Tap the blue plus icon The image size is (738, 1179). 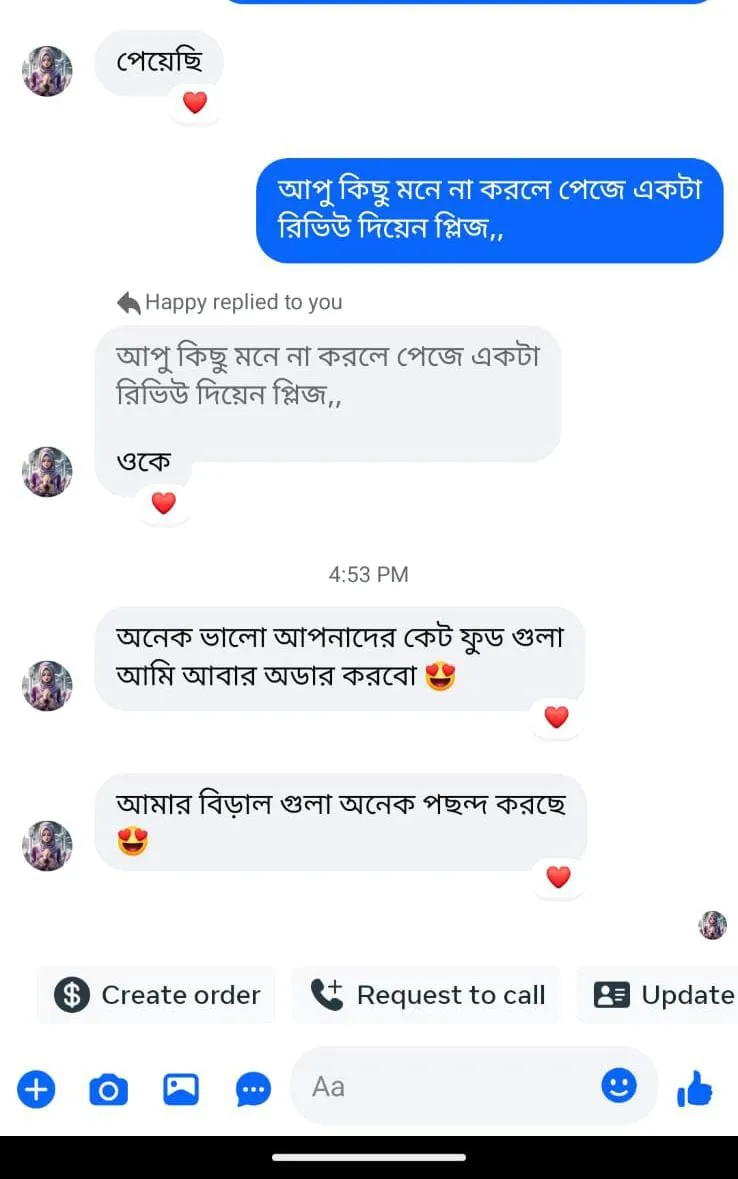(36, 1088)
